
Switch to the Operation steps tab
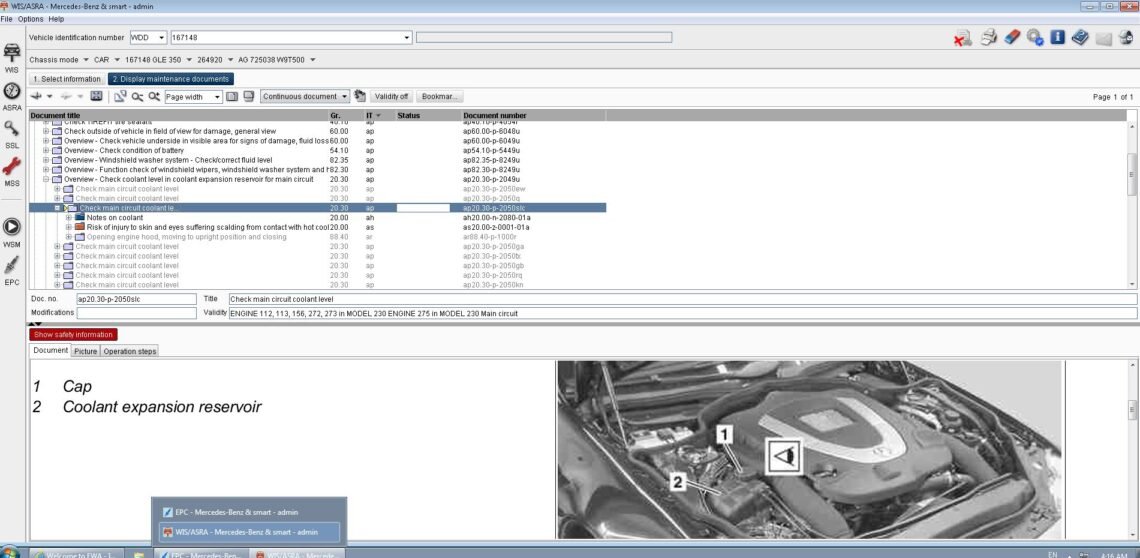[129, 351]
